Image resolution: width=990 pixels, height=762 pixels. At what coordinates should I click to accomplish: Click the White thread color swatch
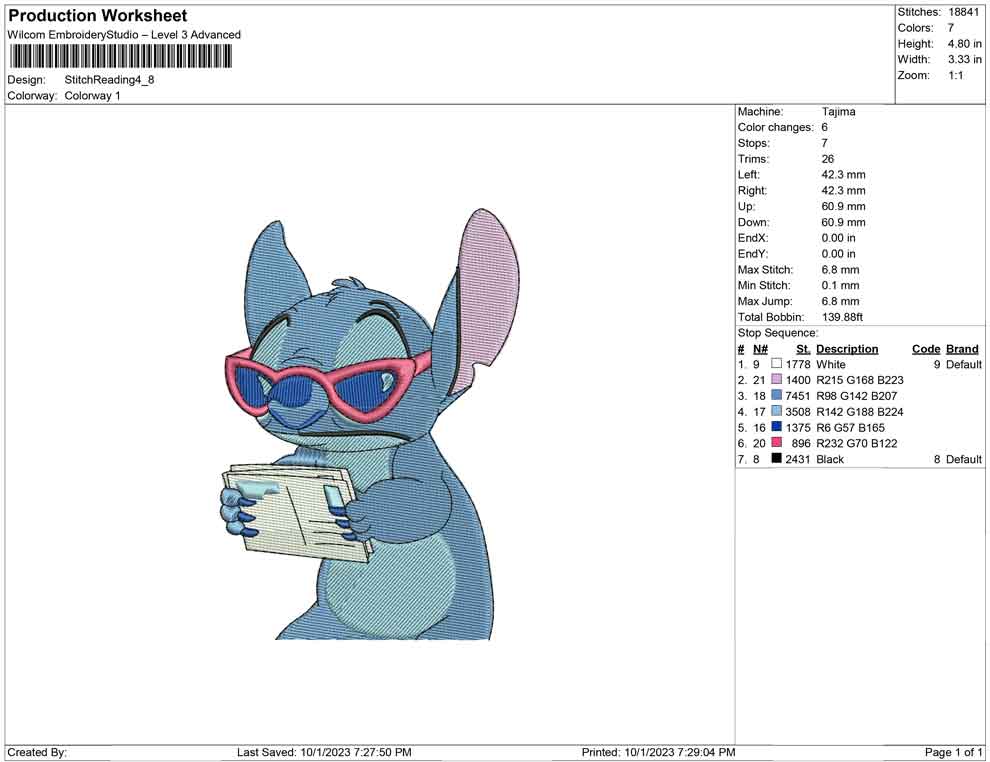[x=777, y=364]
